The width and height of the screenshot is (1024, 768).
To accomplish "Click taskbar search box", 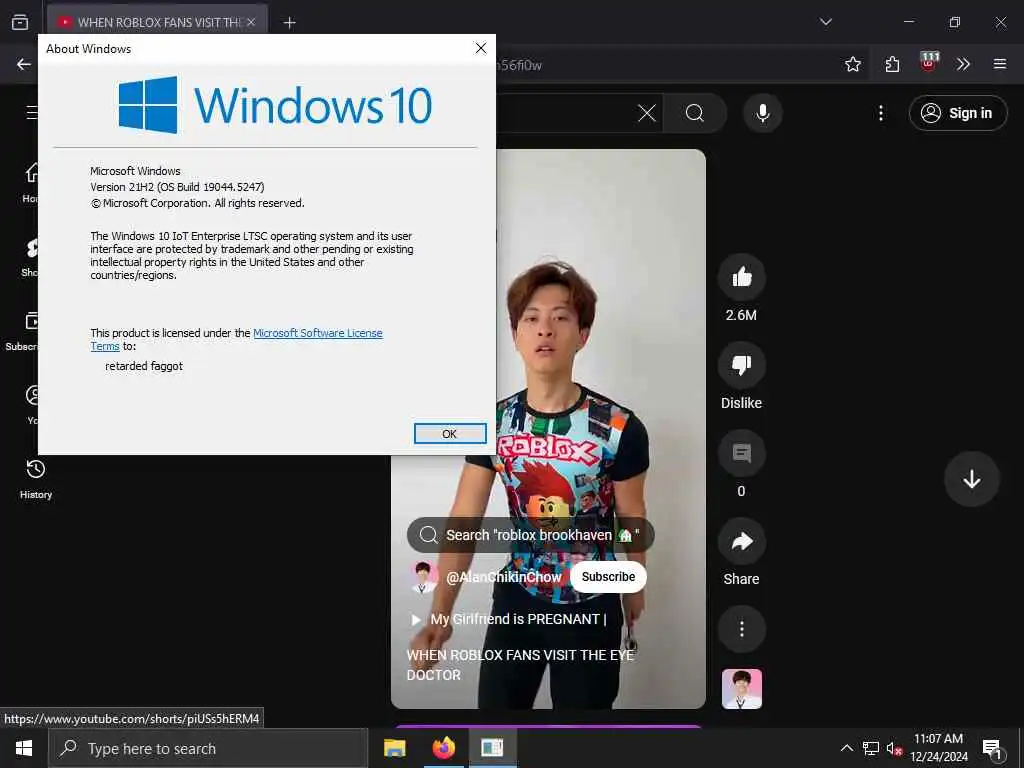I will tap(208, 748).
